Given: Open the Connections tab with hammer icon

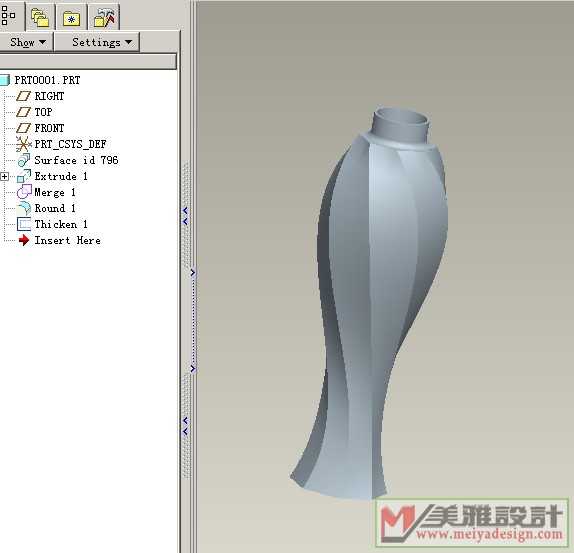Looking at the screenshot, I should tap(104, 17).
